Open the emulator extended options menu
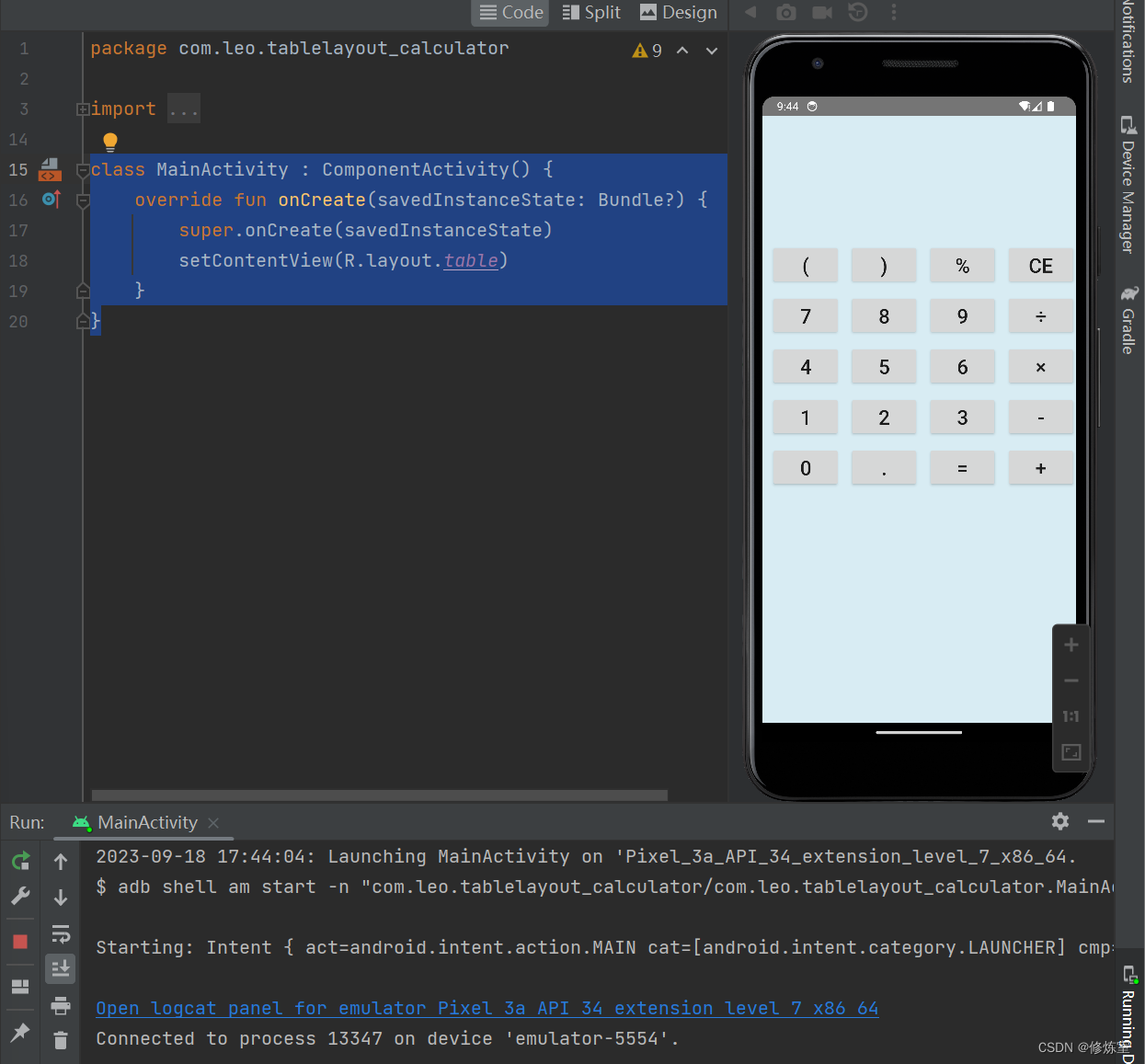The width and height of the screenshot is (1145, 1064). coord(894,13)
